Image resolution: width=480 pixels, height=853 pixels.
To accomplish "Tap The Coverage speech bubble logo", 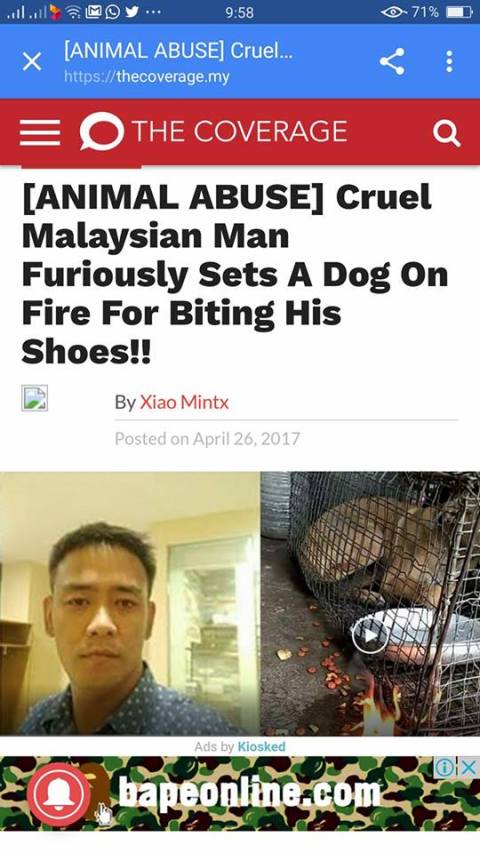I will point(102,131).
